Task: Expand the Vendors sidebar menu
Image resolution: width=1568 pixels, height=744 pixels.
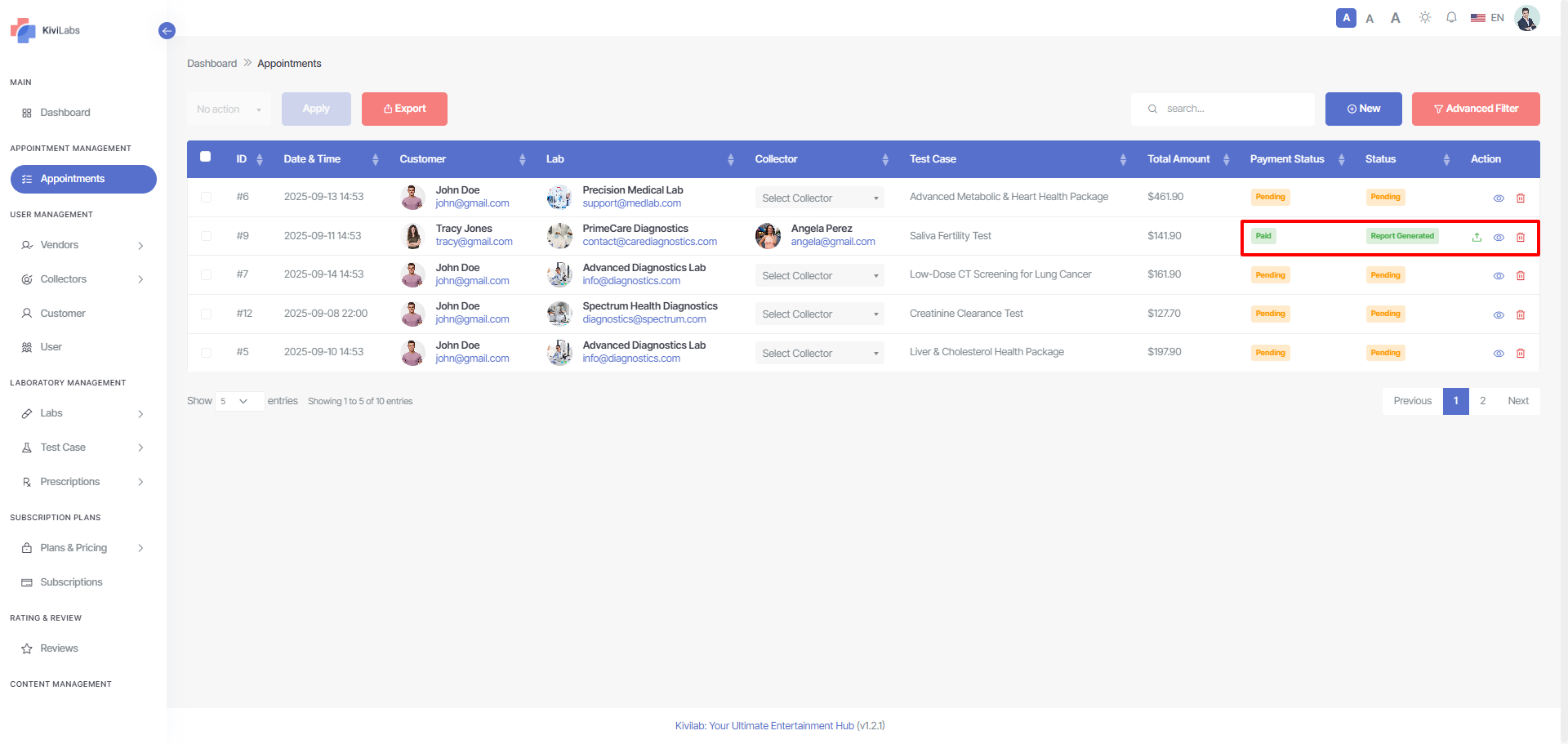Action: coord(82,245)
